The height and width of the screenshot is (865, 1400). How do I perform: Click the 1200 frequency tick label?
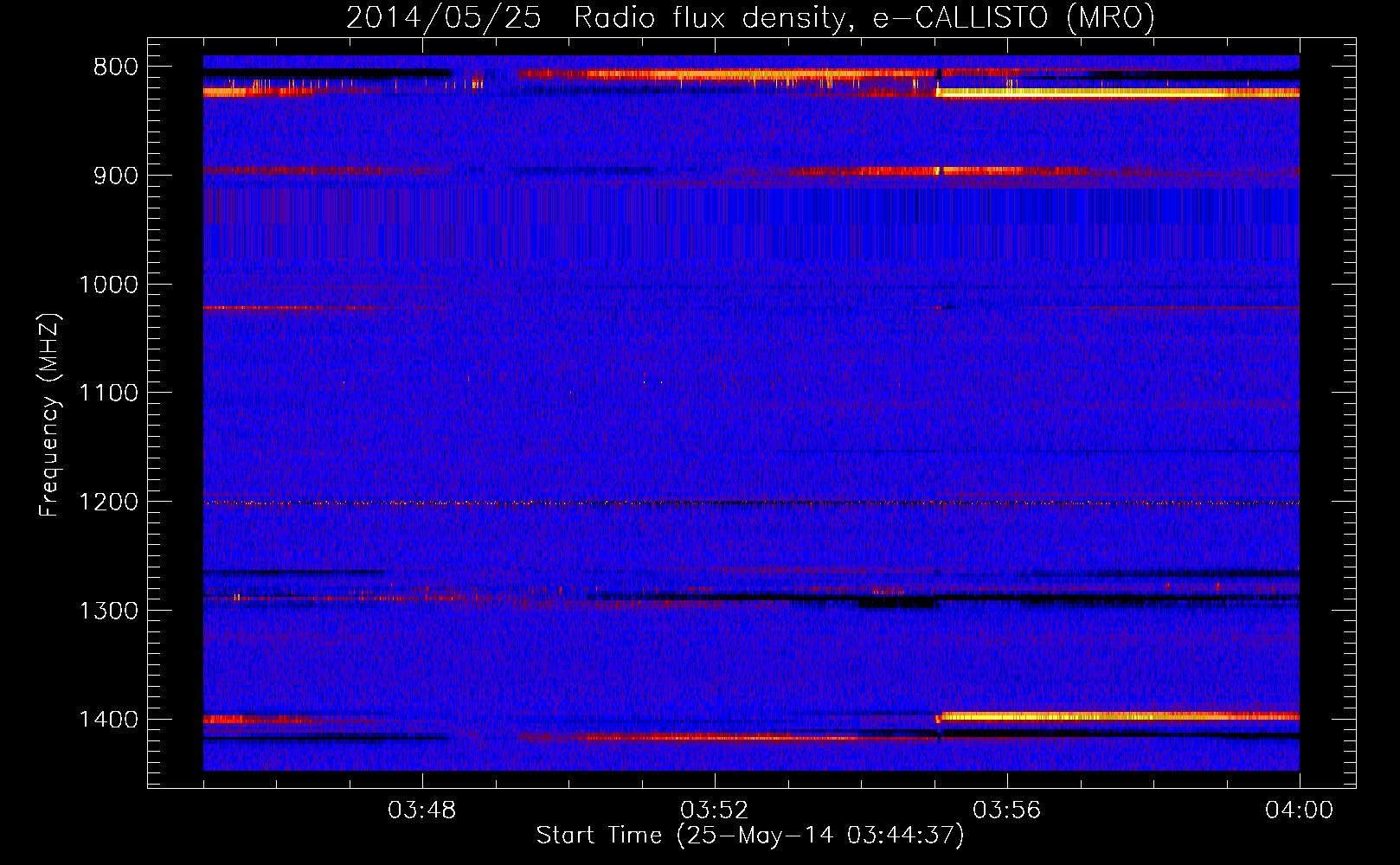click(108, 503)
